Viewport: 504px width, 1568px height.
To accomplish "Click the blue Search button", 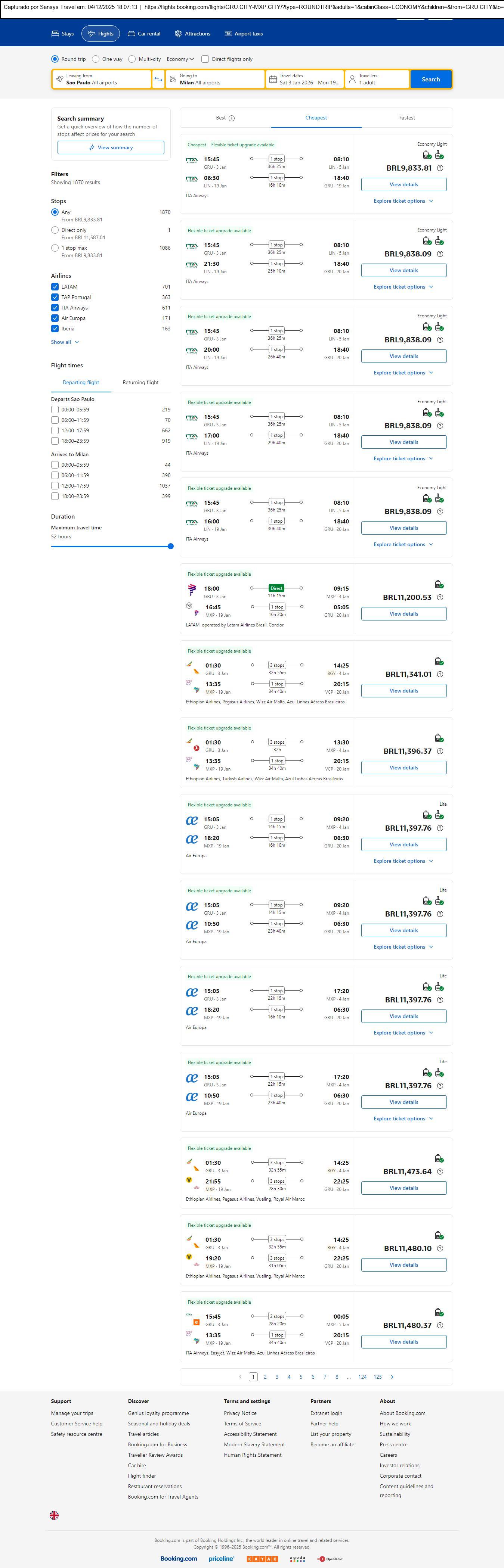I will pos(430,79).
